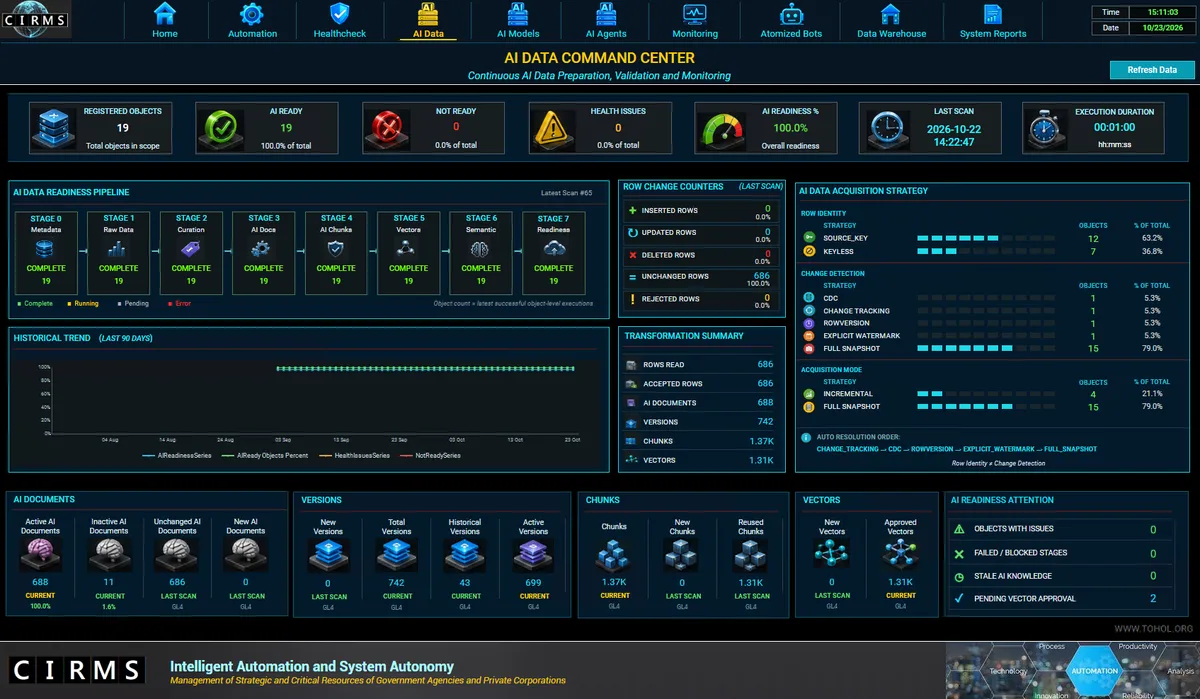Click the Total Versions stack icon
This screenshot has width=1200, height=699.
click(x=396, y=555)
